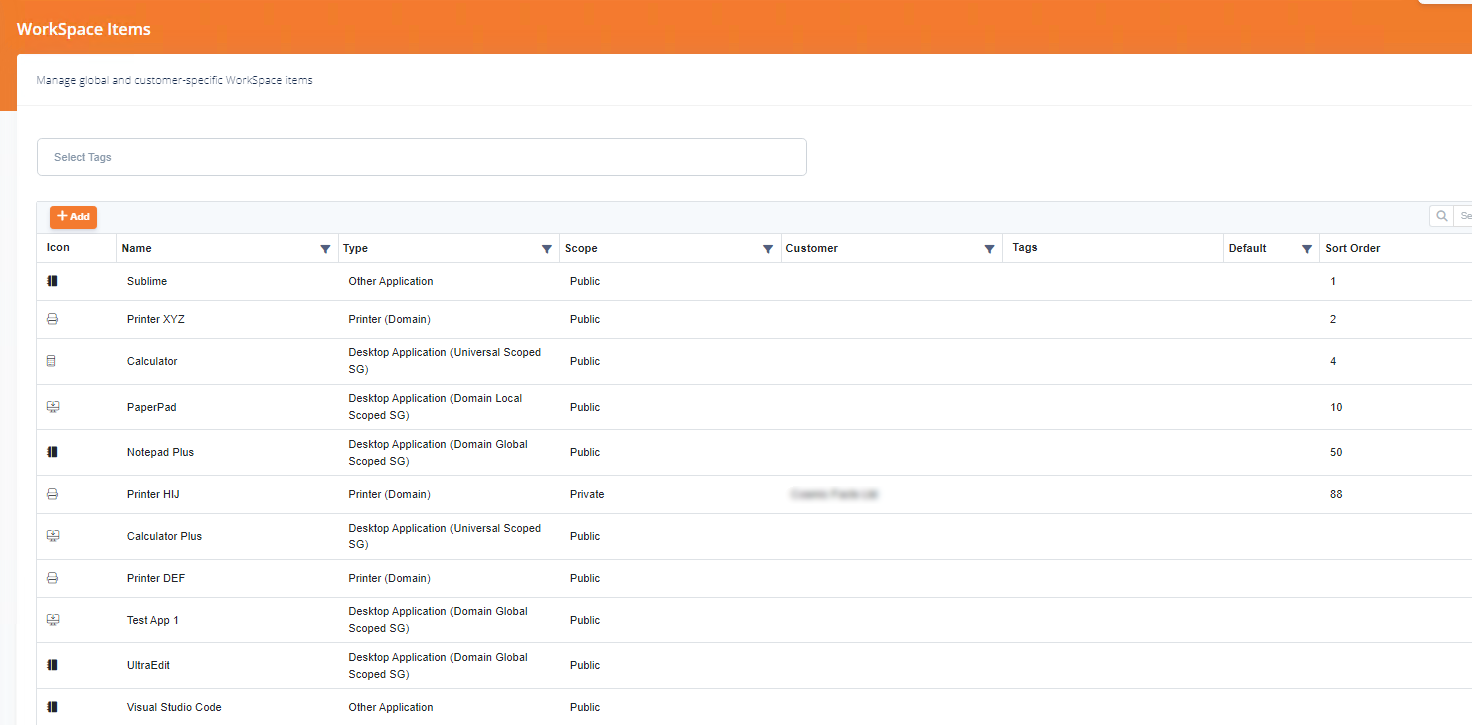Select the Calculator Plus name cell
The image size is (1472, 725).
[x=164, y=536]
